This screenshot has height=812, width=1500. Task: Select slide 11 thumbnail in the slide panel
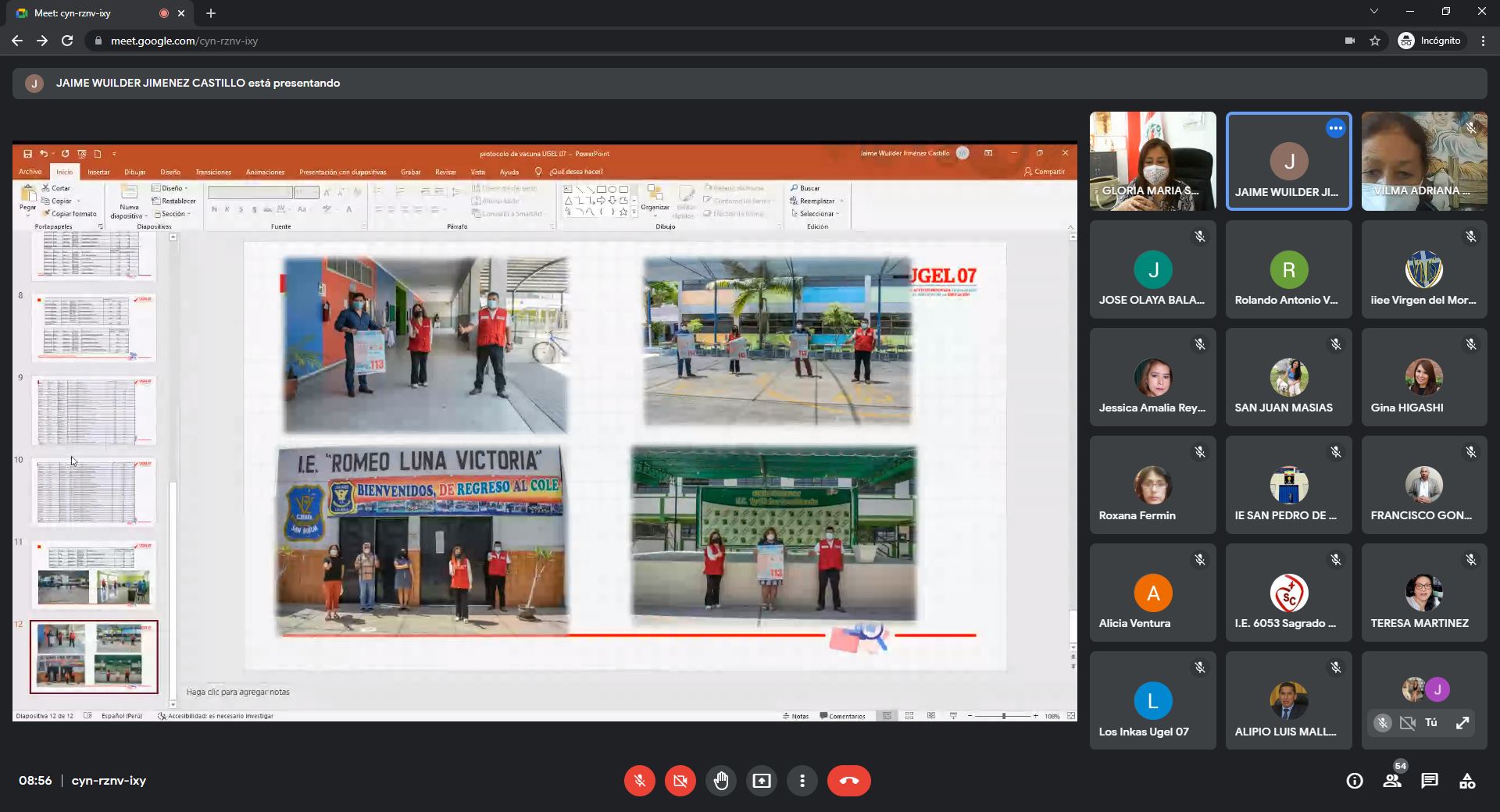94,575
